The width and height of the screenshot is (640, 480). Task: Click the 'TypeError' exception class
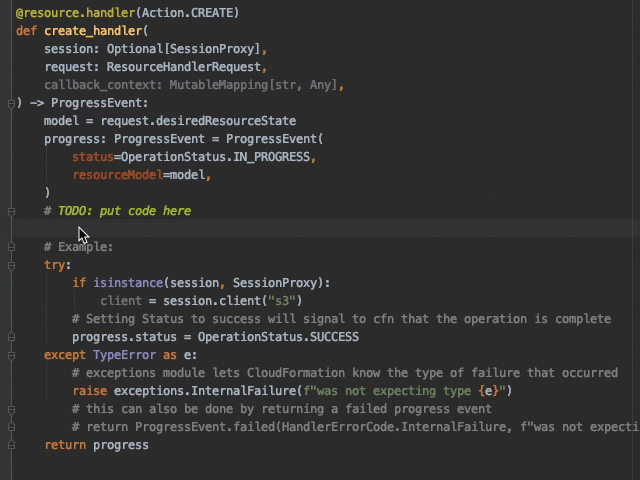124,355
